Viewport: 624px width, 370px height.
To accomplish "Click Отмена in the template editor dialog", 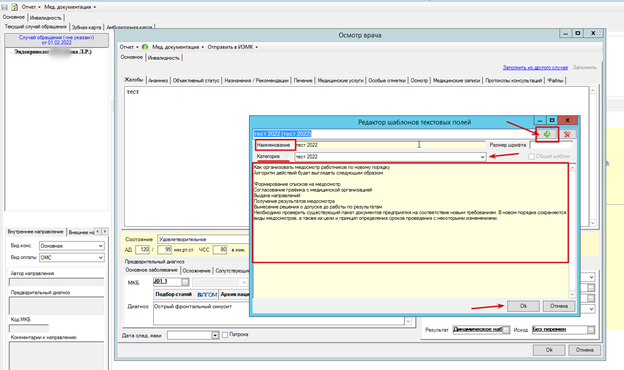I will [x=559, y=306].
